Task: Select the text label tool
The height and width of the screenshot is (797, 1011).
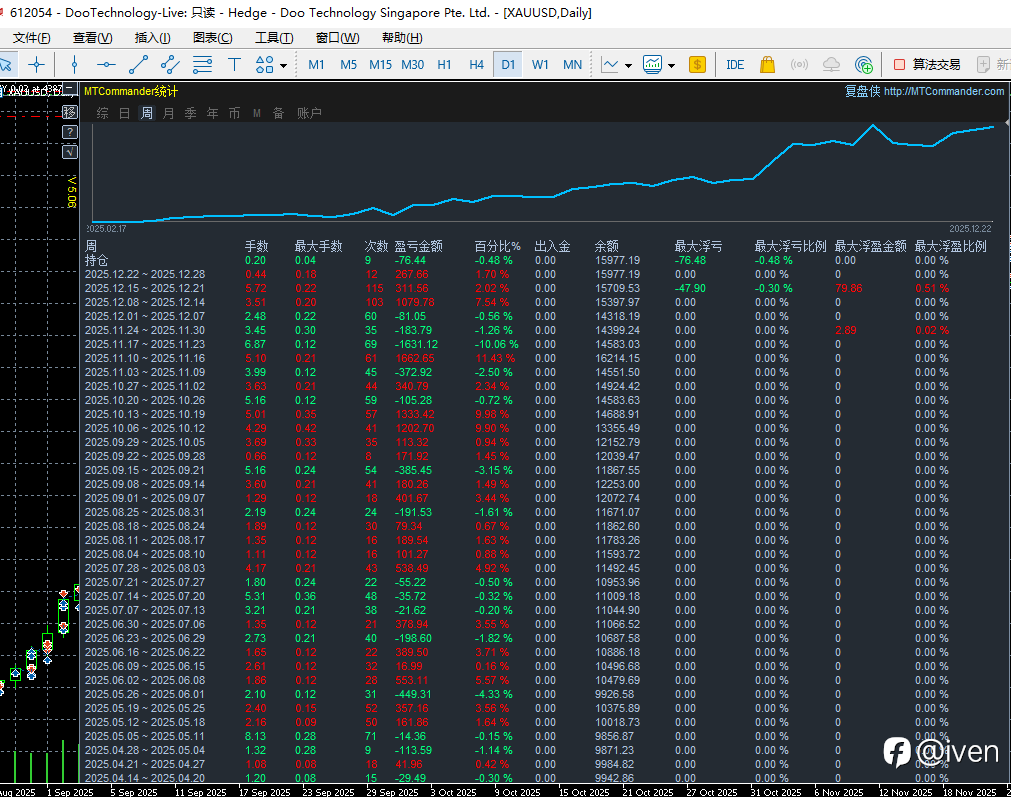Action: pos(234,65)
